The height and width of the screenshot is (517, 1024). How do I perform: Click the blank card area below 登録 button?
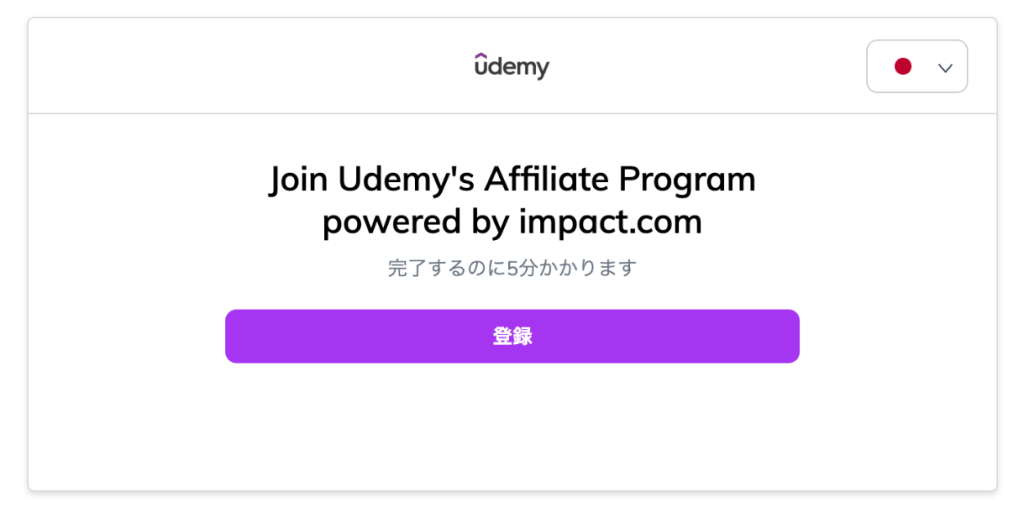[512, 430]
